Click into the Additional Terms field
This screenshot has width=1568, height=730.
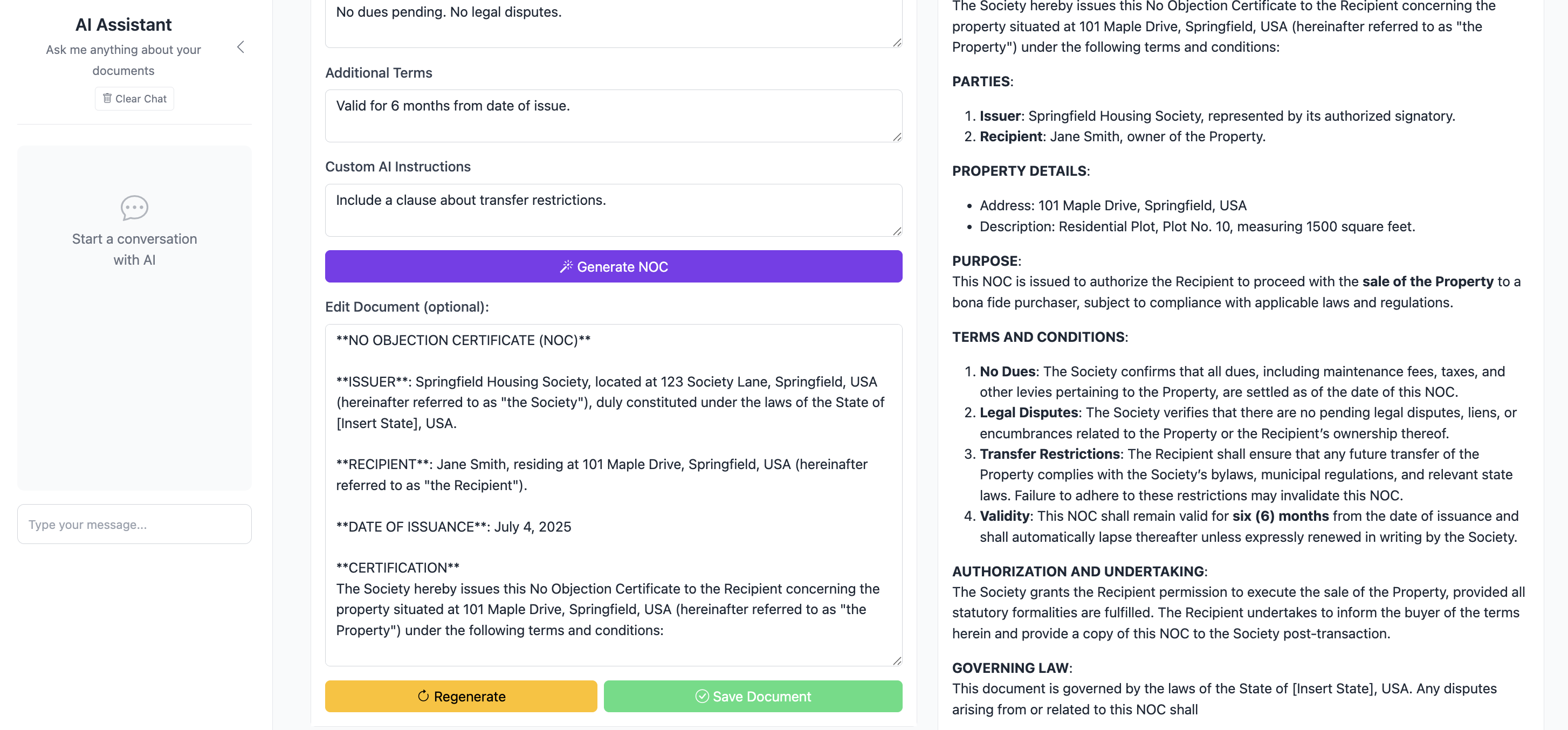coord(614,116)
